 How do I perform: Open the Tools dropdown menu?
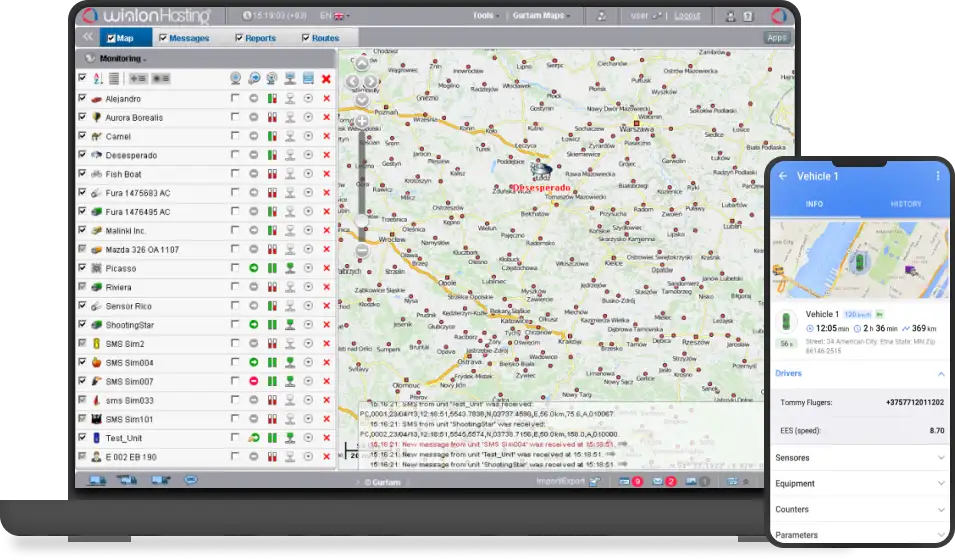[485, 16]
